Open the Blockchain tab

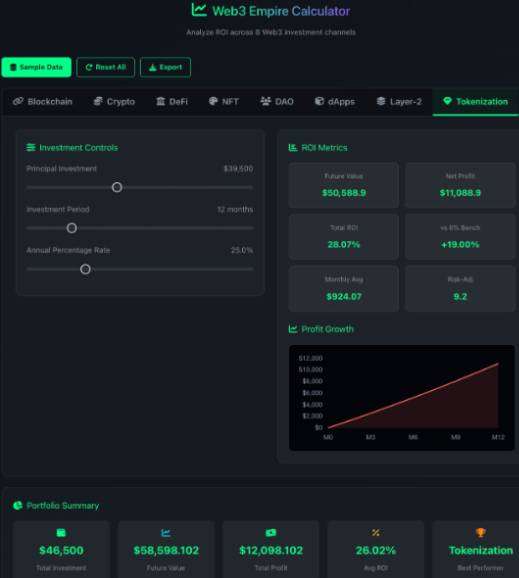pos(42,101)
